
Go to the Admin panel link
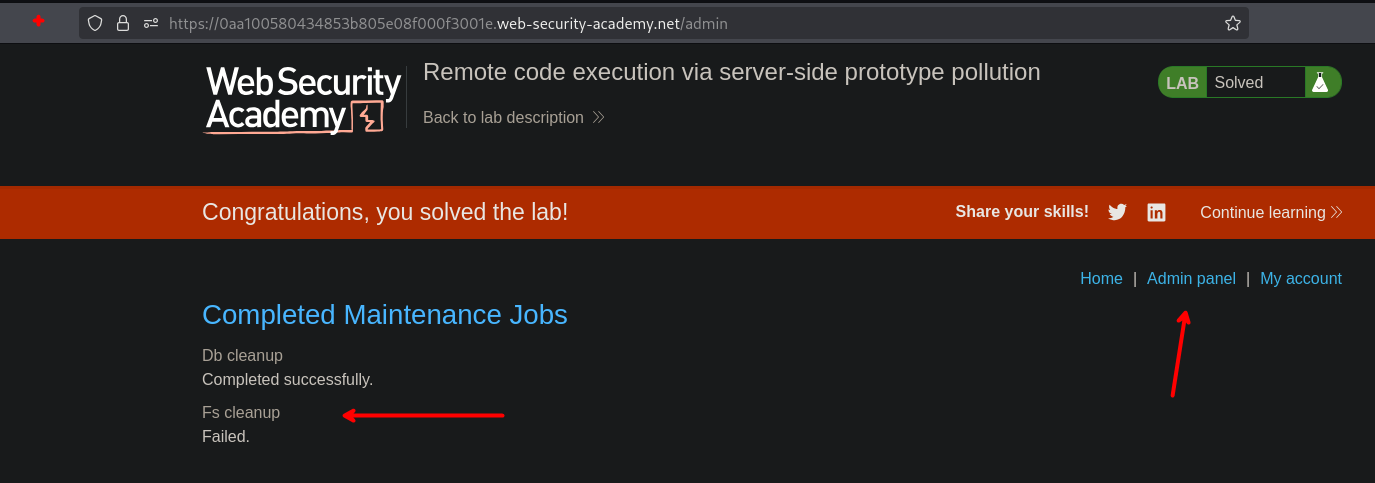[x=1191, y=279]
